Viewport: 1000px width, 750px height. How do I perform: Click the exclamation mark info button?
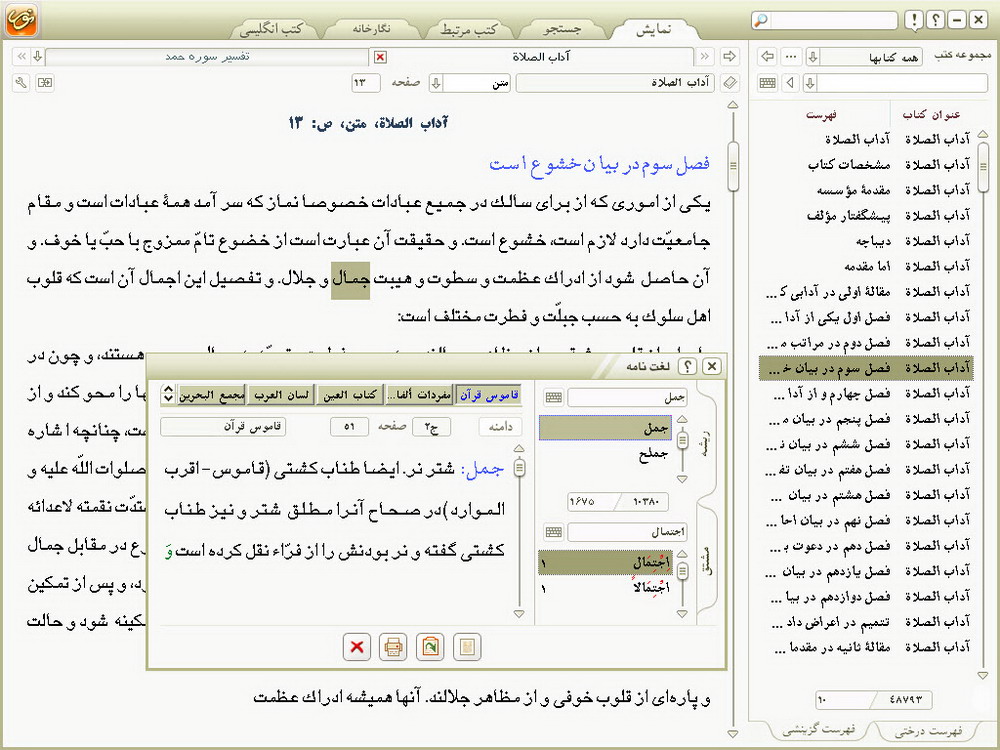click(x=914, y=20)
